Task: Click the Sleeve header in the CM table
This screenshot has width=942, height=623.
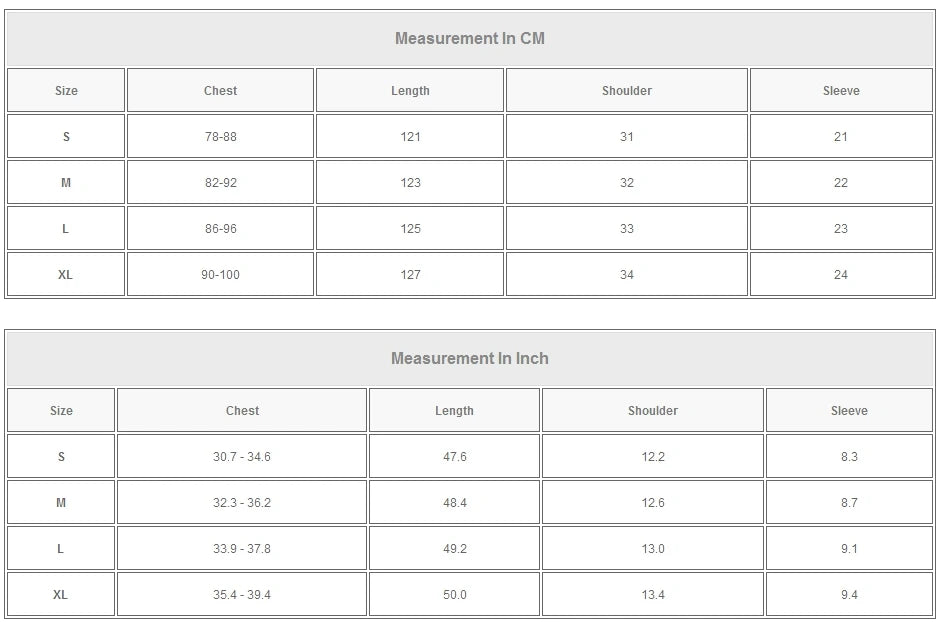Action: [x=840, y=91]
